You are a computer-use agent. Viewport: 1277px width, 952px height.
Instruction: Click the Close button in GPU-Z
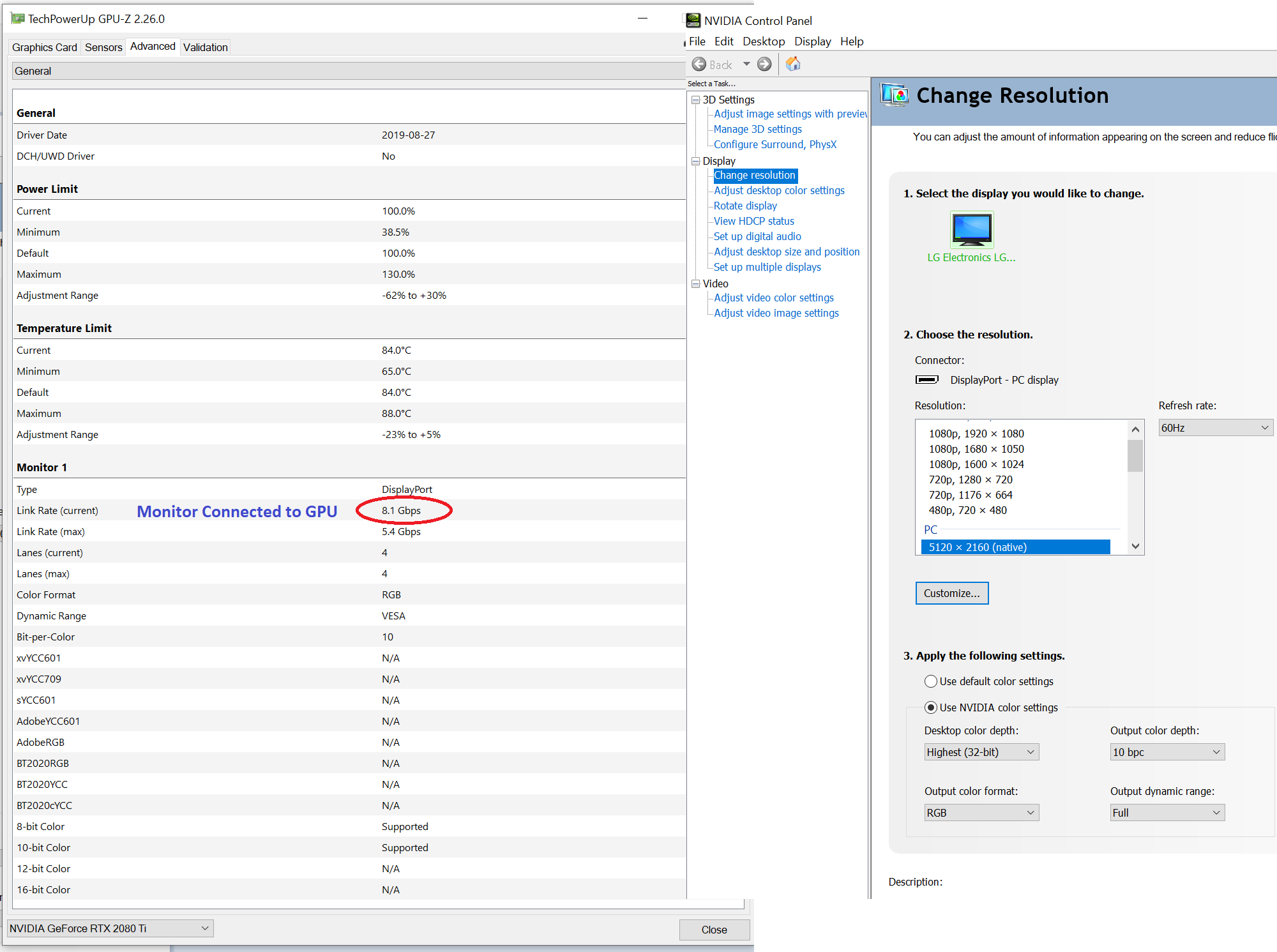click(714, 930)
